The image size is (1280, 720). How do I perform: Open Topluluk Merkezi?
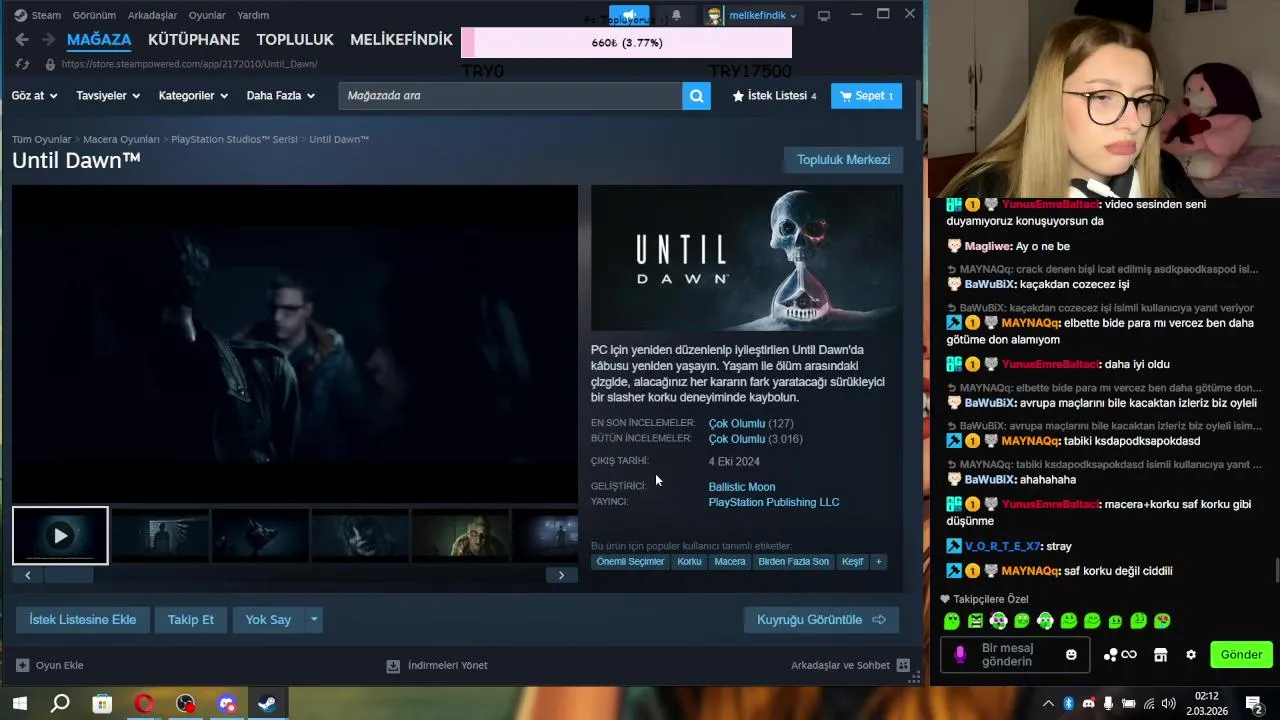[x=843, y=160]
